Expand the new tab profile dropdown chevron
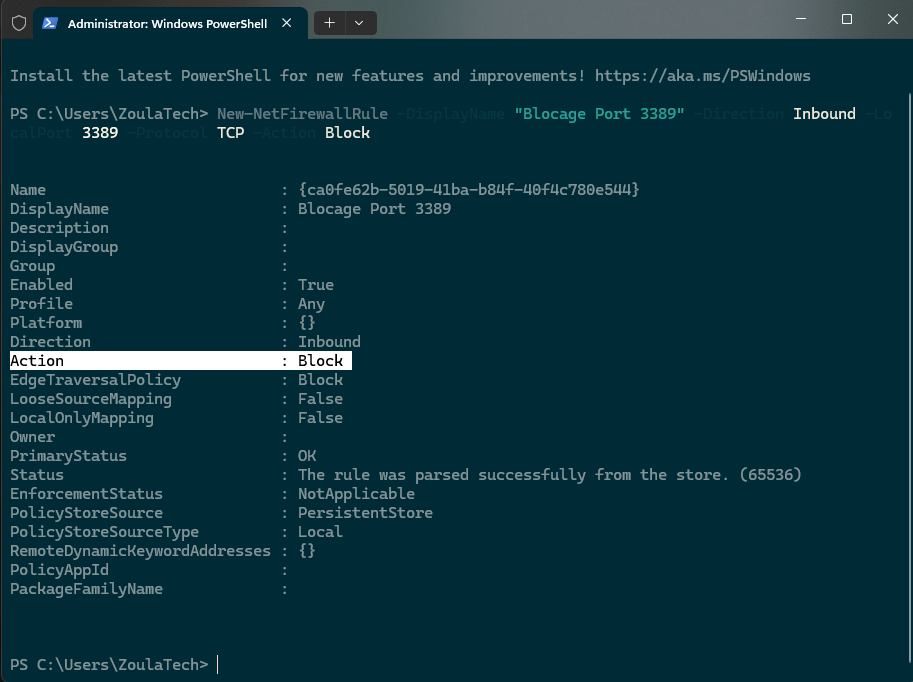 (359, 22)
